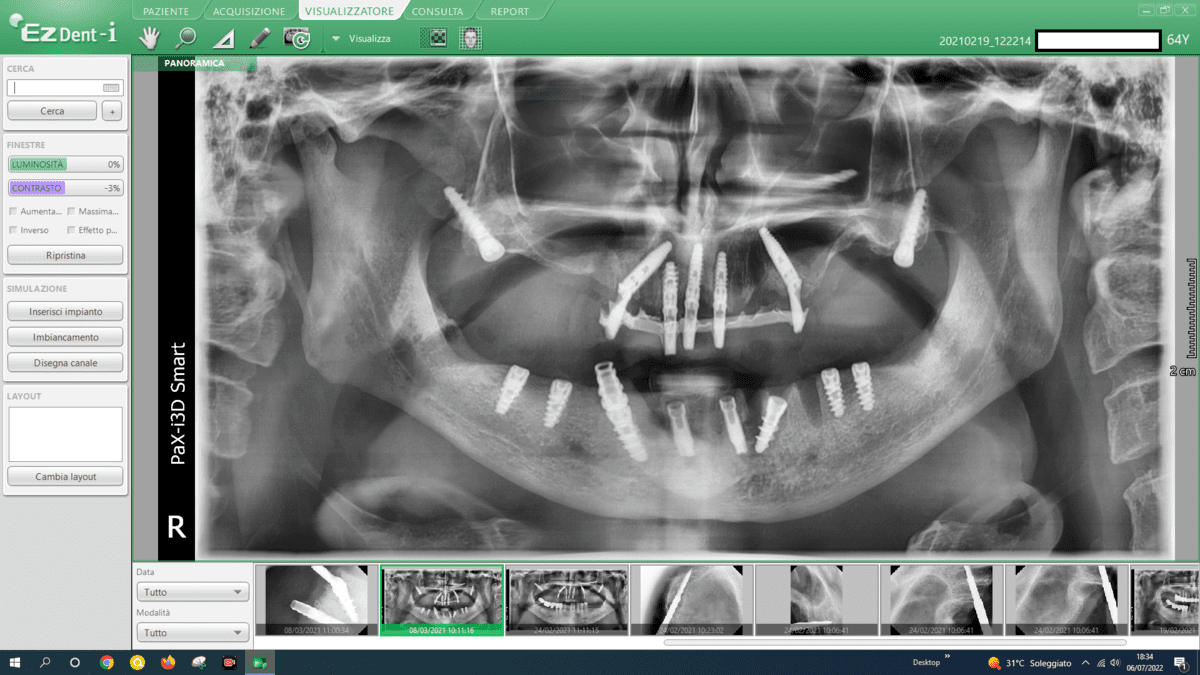Activate the magnifying glass zoom tool
The height and width of the screenshot is (675, 1200).
click(186, 38)
